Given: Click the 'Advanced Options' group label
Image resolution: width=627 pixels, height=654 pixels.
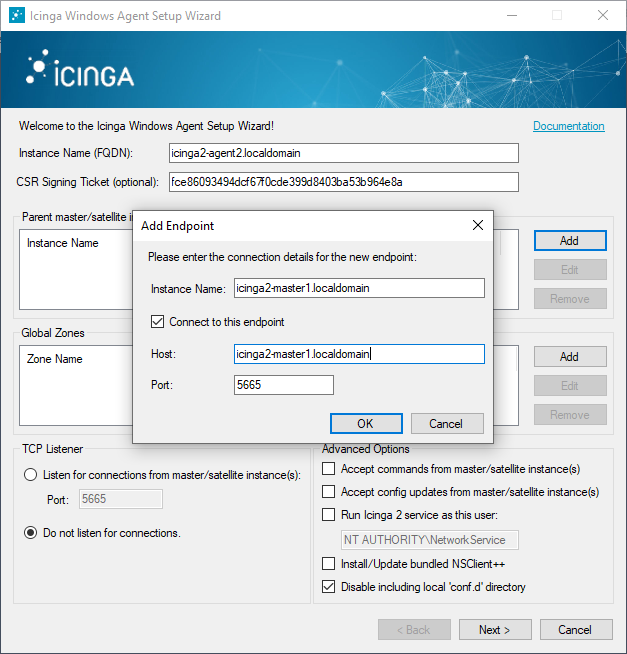Looking at the screenshot, I should [x=365, y=449].
